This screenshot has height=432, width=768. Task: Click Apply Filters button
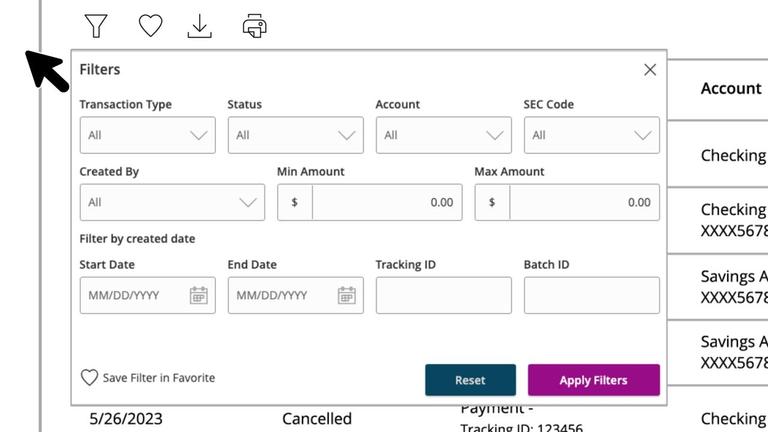594,380
